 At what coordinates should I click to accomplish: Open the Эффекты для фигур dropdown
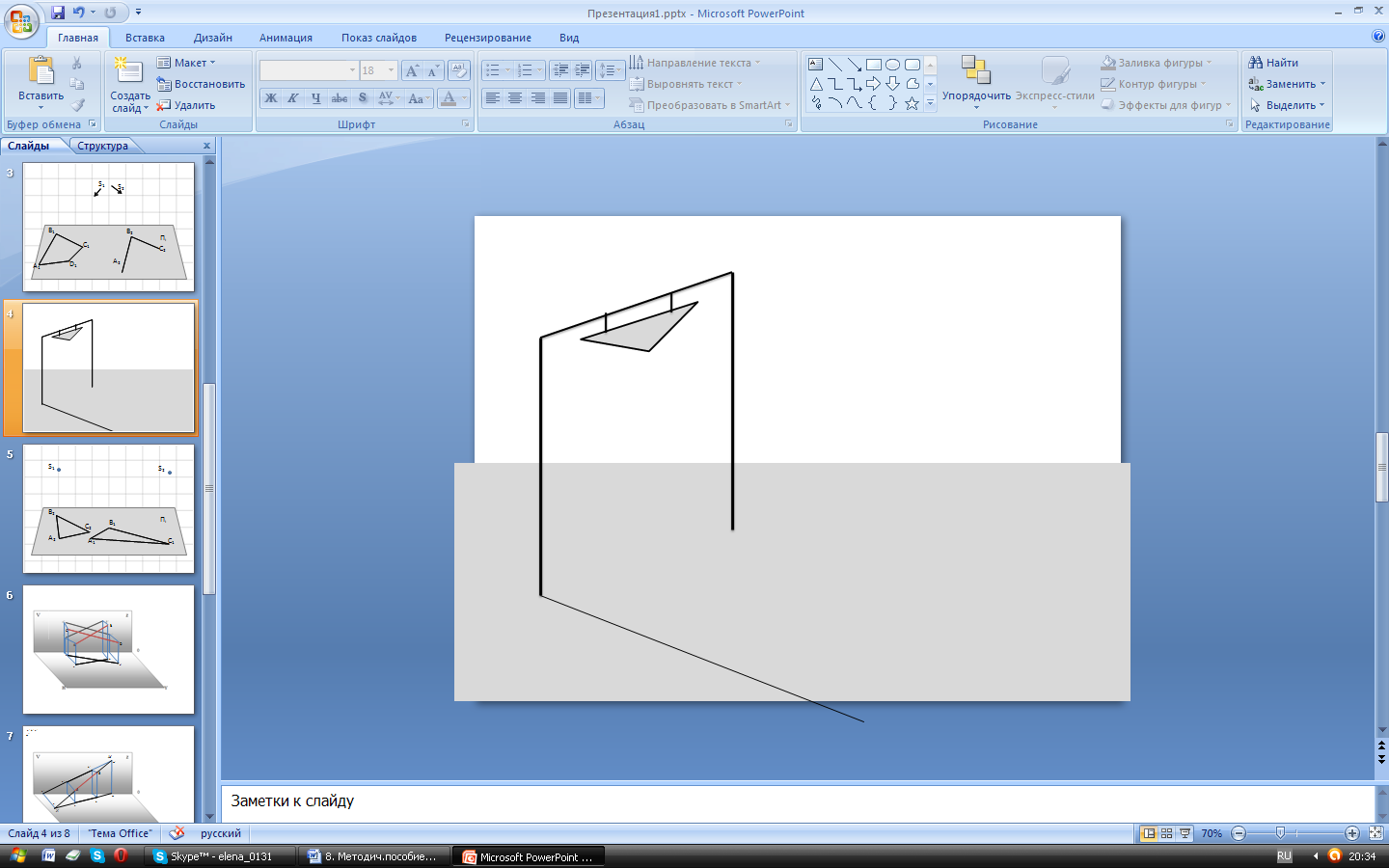click(1166, 105)
